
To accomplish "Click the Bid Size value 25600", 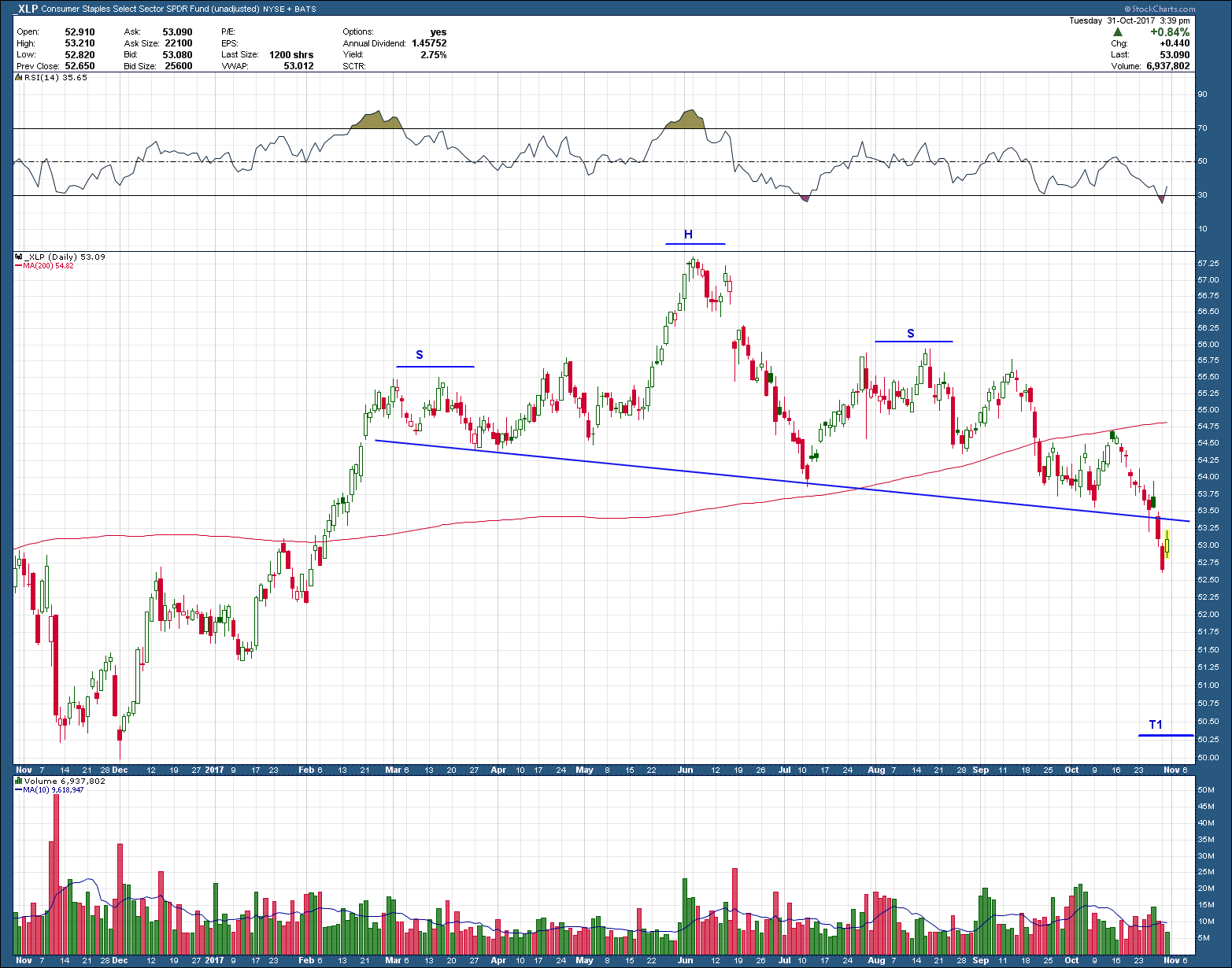I will click(178, 66).
